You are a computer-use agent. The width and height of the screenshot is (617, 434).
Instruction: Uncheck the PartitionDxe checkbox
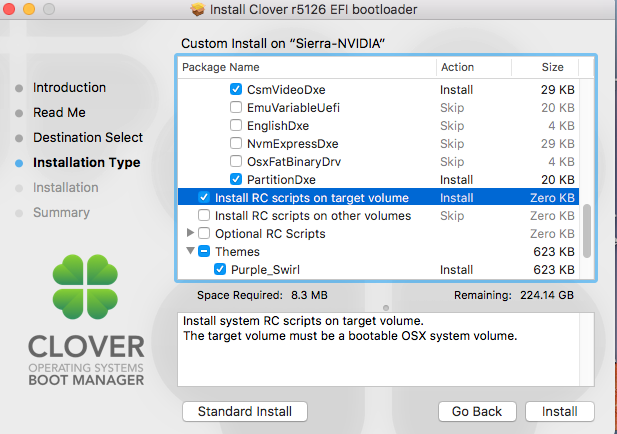pyautogui.click(x=236, y=179)
